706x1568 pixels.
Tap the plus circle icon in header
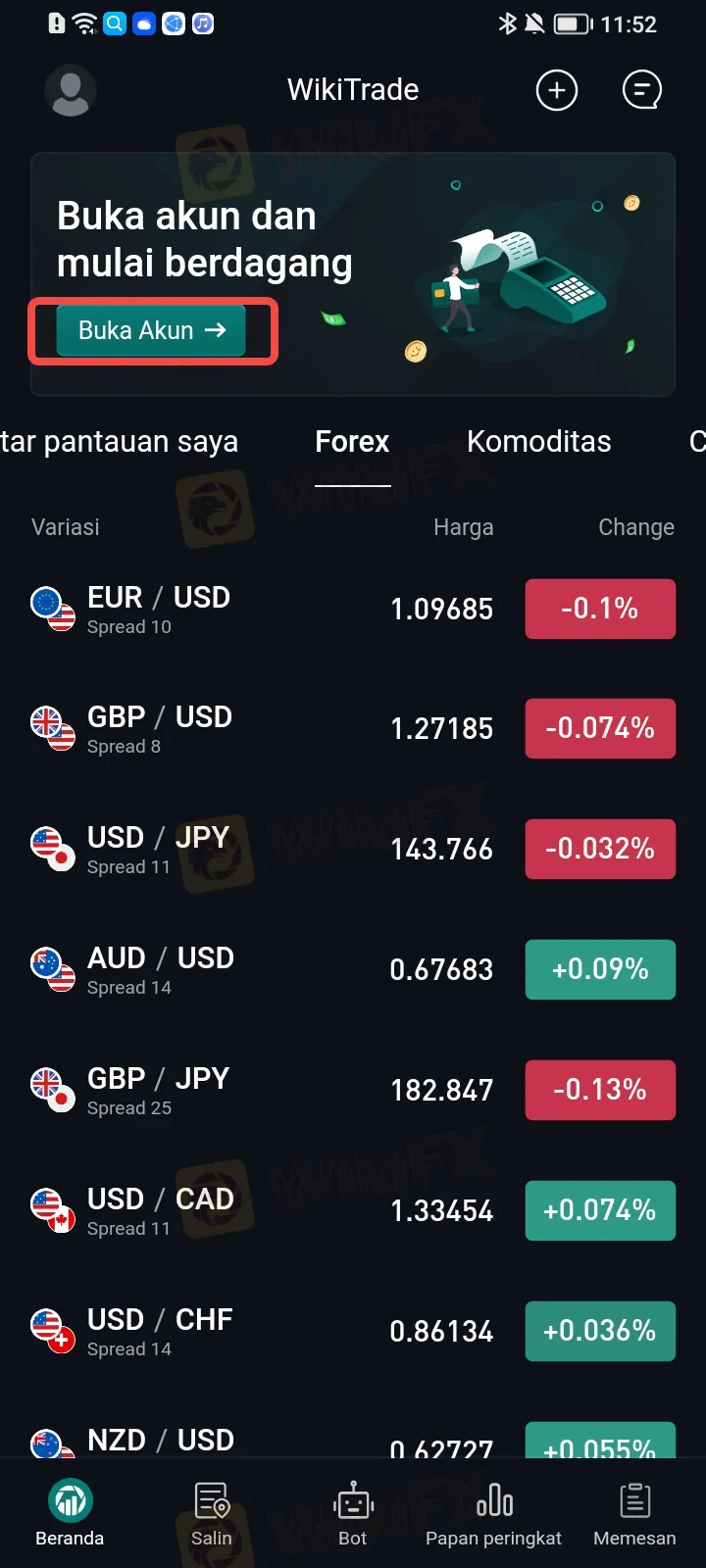click(x=556, y=91)
